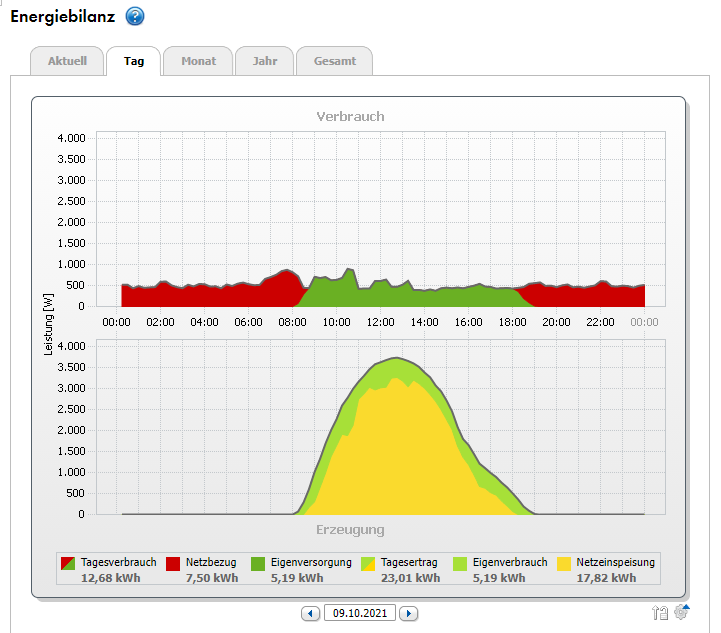
Task: Switch to the Aktuell tab
Action: click(67, 61)
